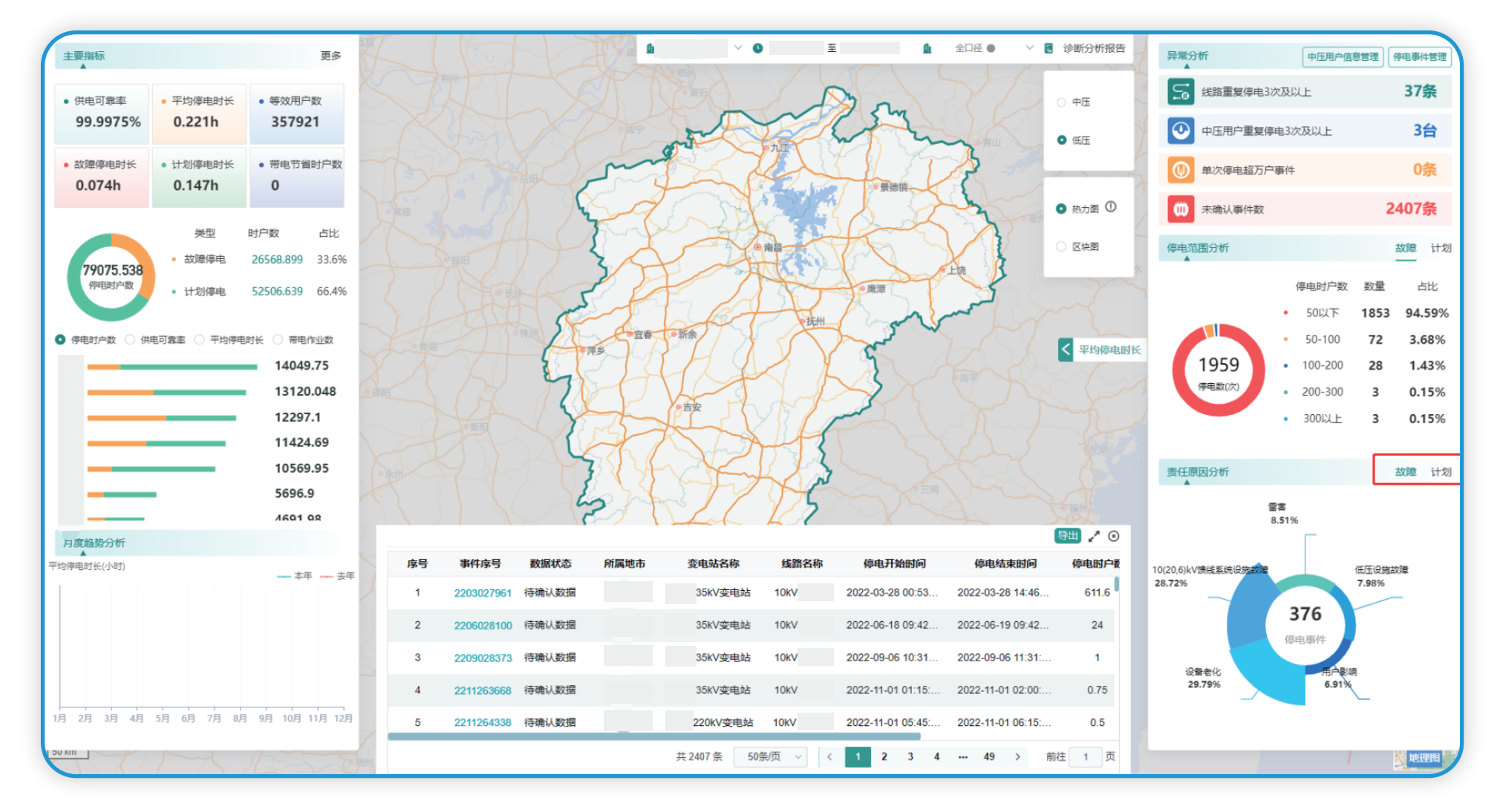Open the 全口径 dropdown

[x=1029, y=48]
